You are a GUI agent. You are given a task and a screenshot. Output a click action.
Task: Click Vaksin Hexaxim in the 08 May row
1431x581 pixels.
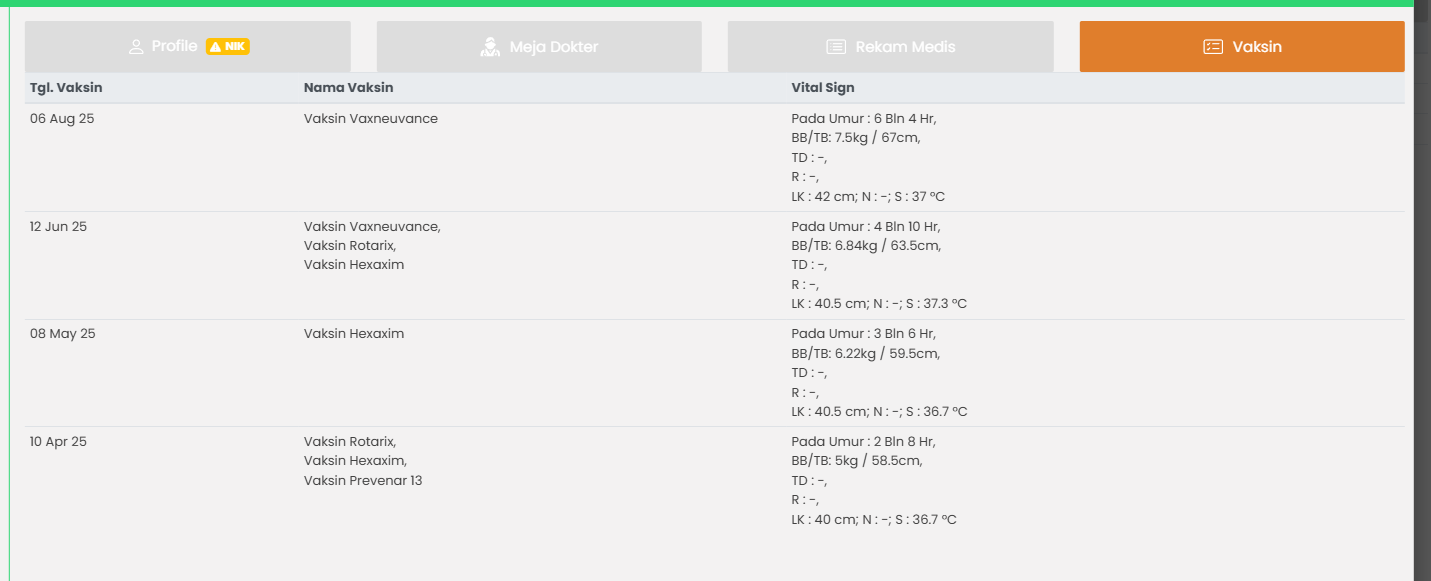point(354,334)
